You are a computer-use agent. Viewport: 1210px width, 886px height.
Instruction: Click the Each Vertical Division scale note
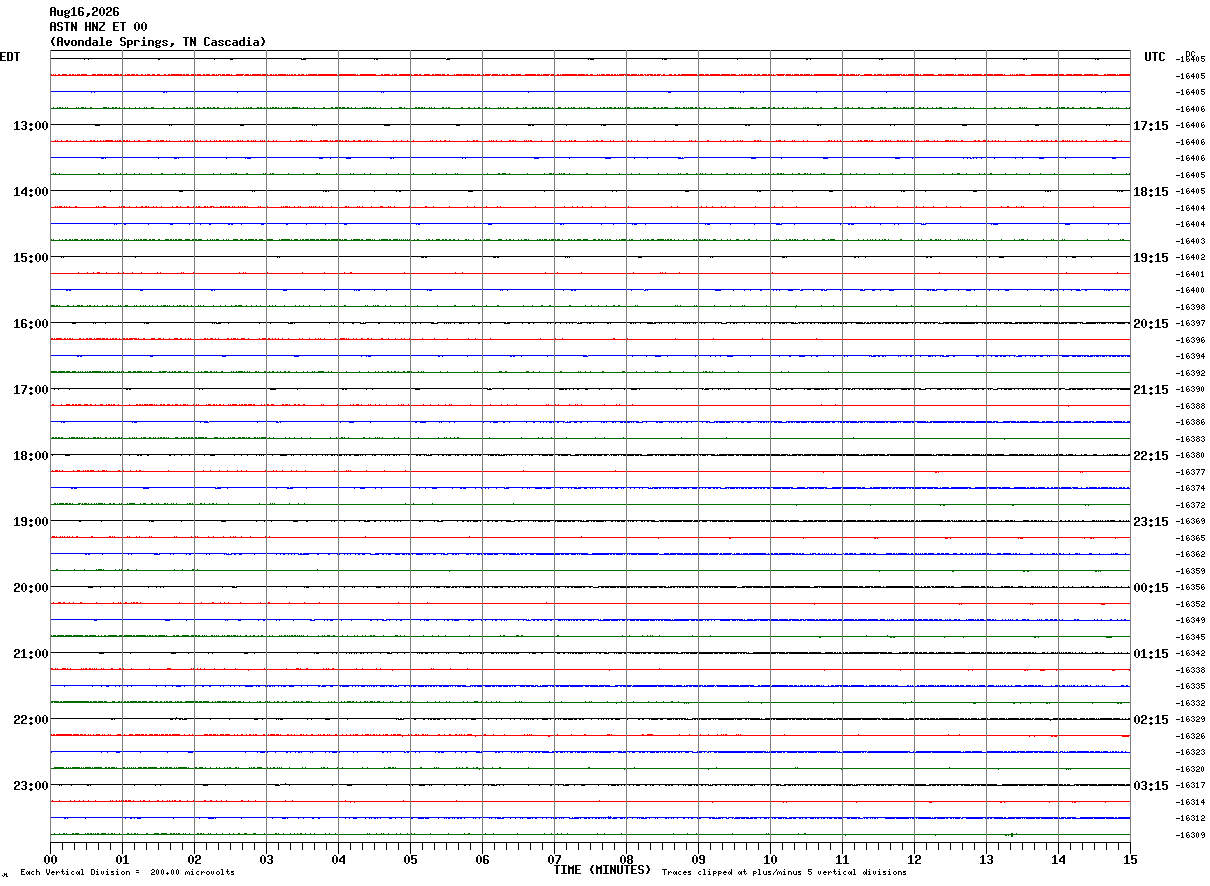127,873
